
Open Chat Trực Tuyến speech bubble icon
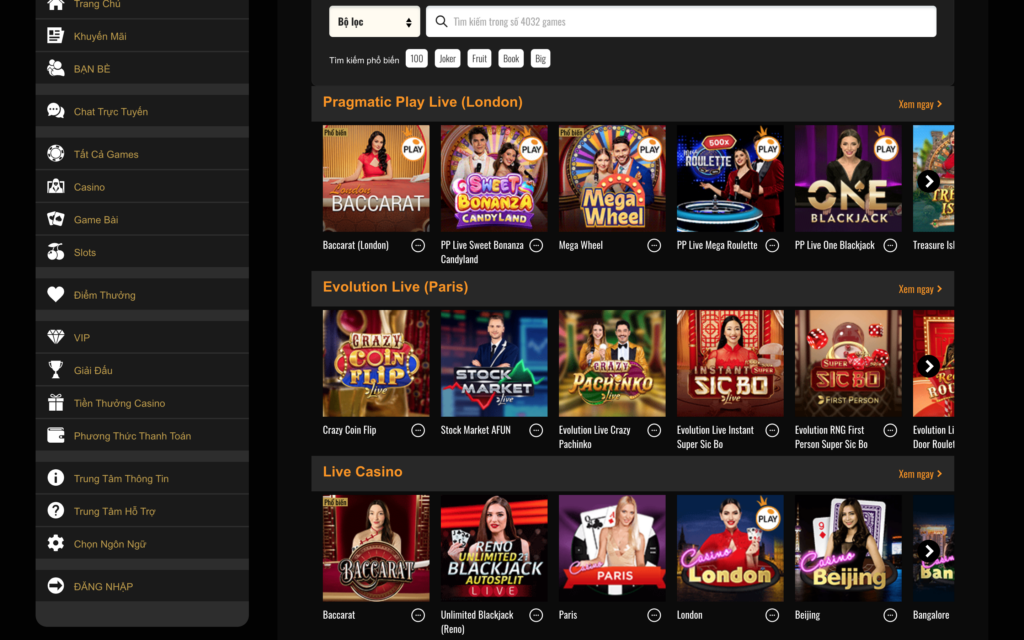click(x=56, y=111)
